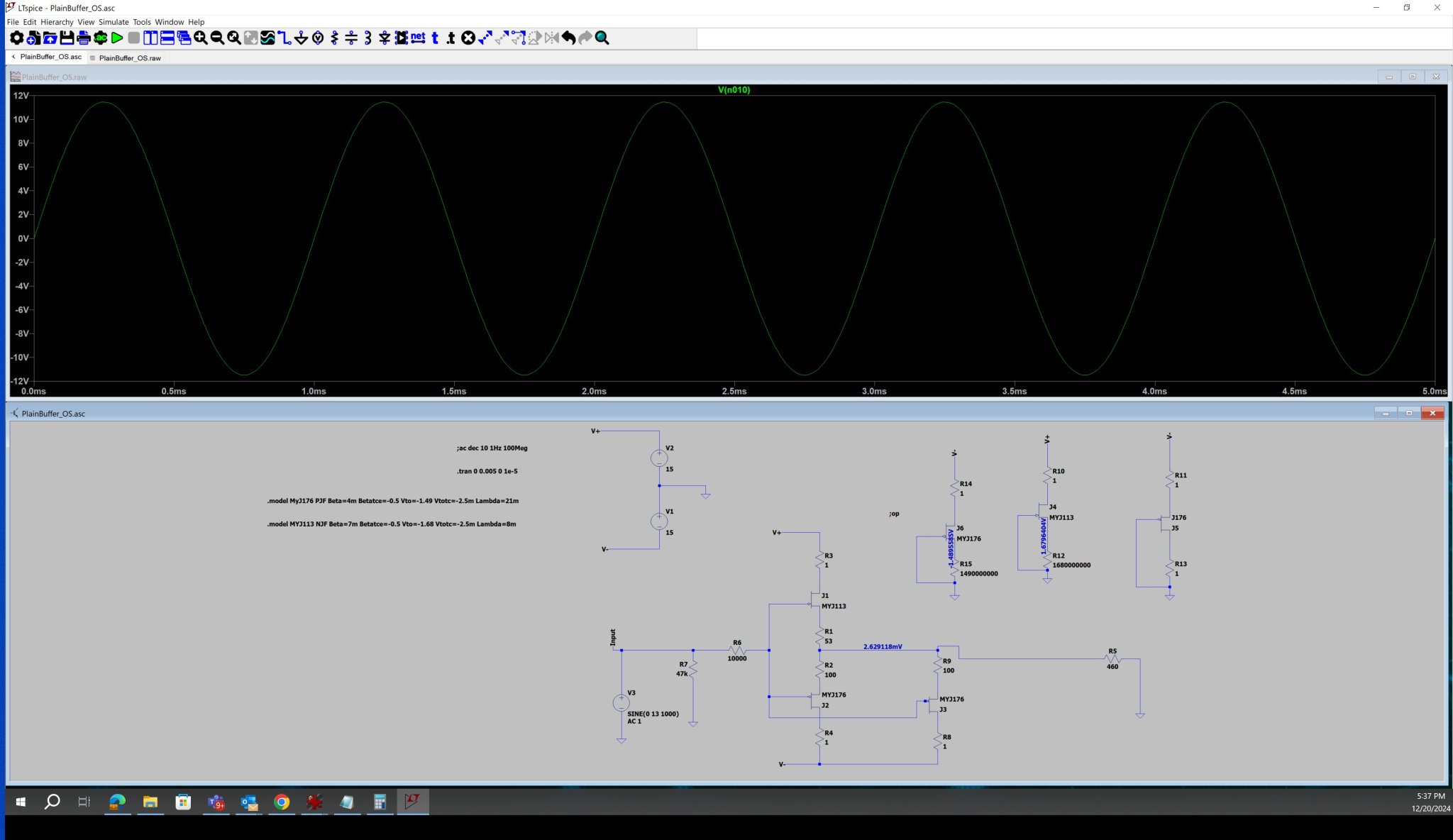
Task: Click the .model MYJ113 NJF directive
Action: pos(391,524)
